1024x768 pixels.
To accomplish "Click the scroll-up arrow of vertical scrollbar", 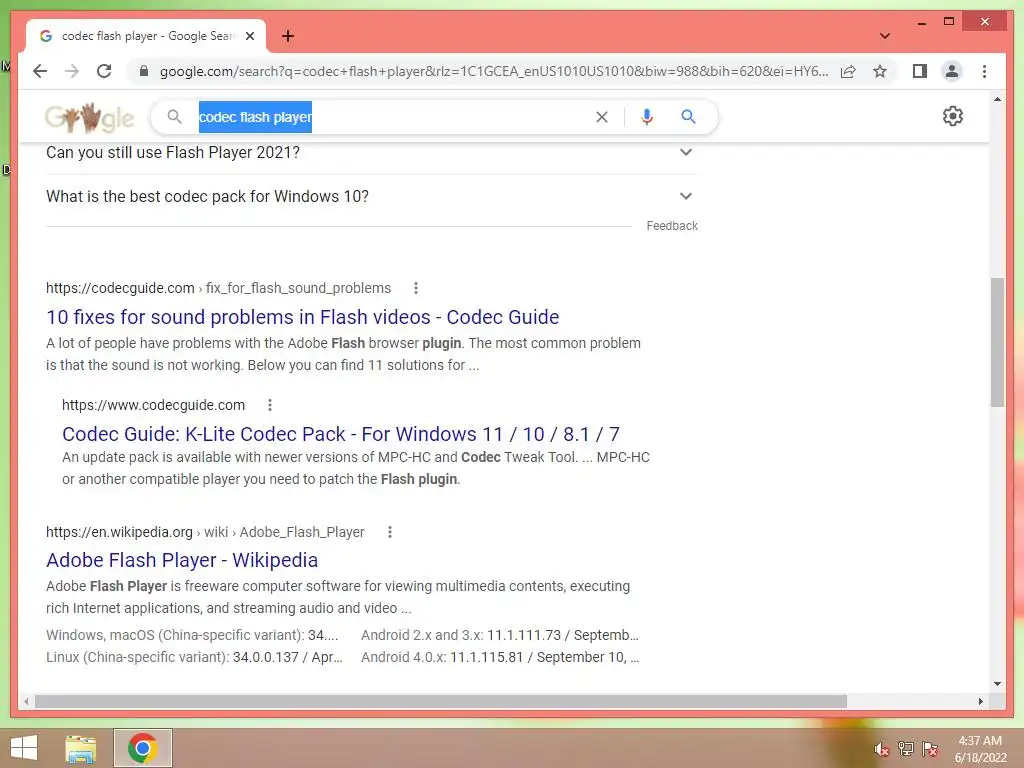I will point(997,100).
